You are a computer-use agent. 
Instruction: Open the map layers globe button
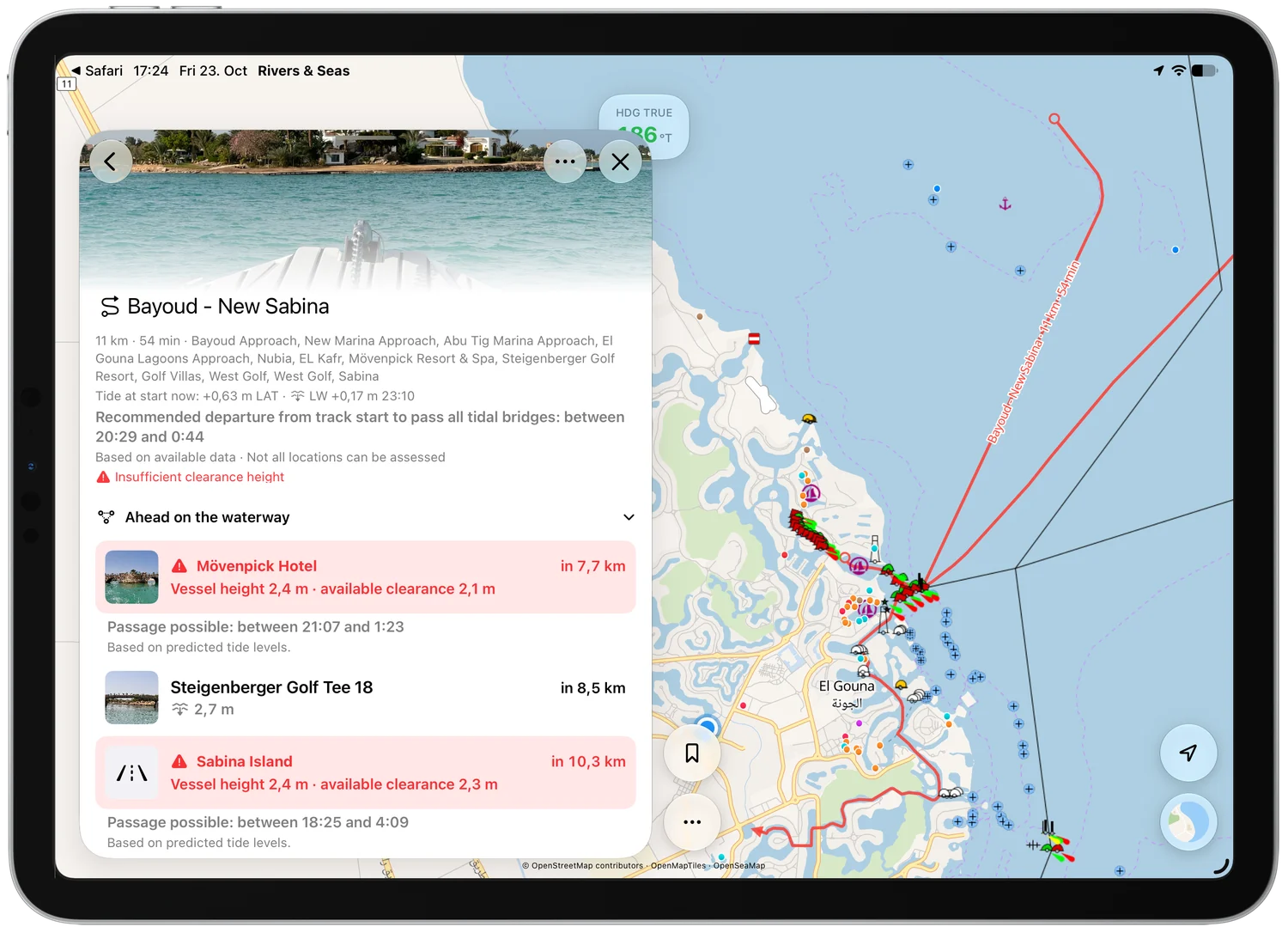1188,822
